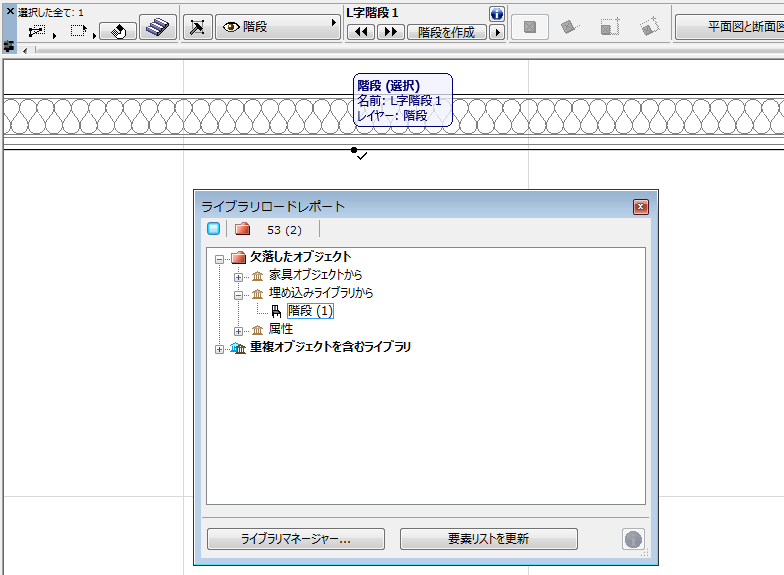Go to previous stair with rewind arrows
Image resolution: width=784 pixels, height=575 pixels.
pos(361,32)
